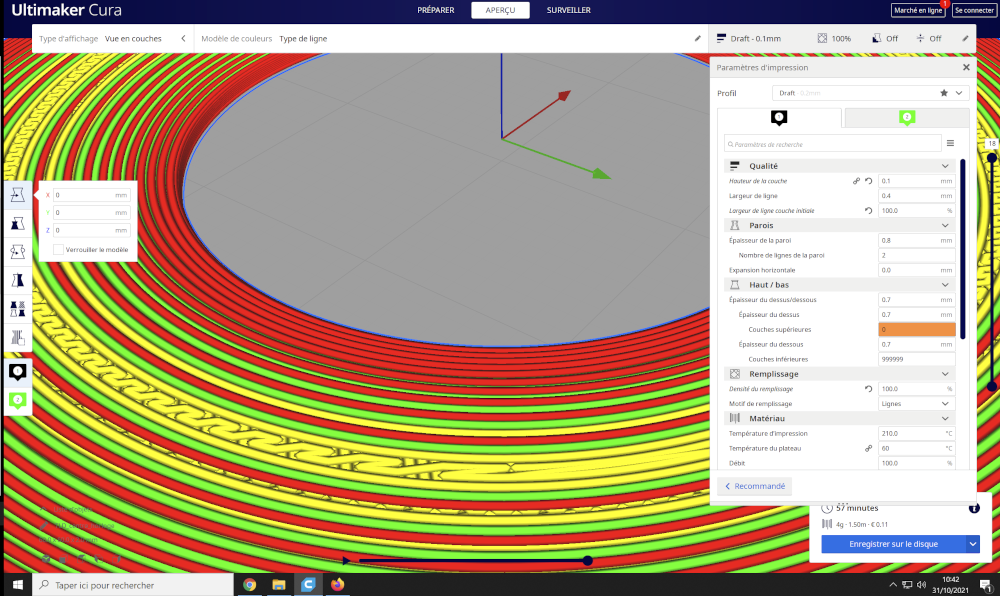Open Per Model Settings tool
This screenshot has height=596, width=1000.
point(18,309)
